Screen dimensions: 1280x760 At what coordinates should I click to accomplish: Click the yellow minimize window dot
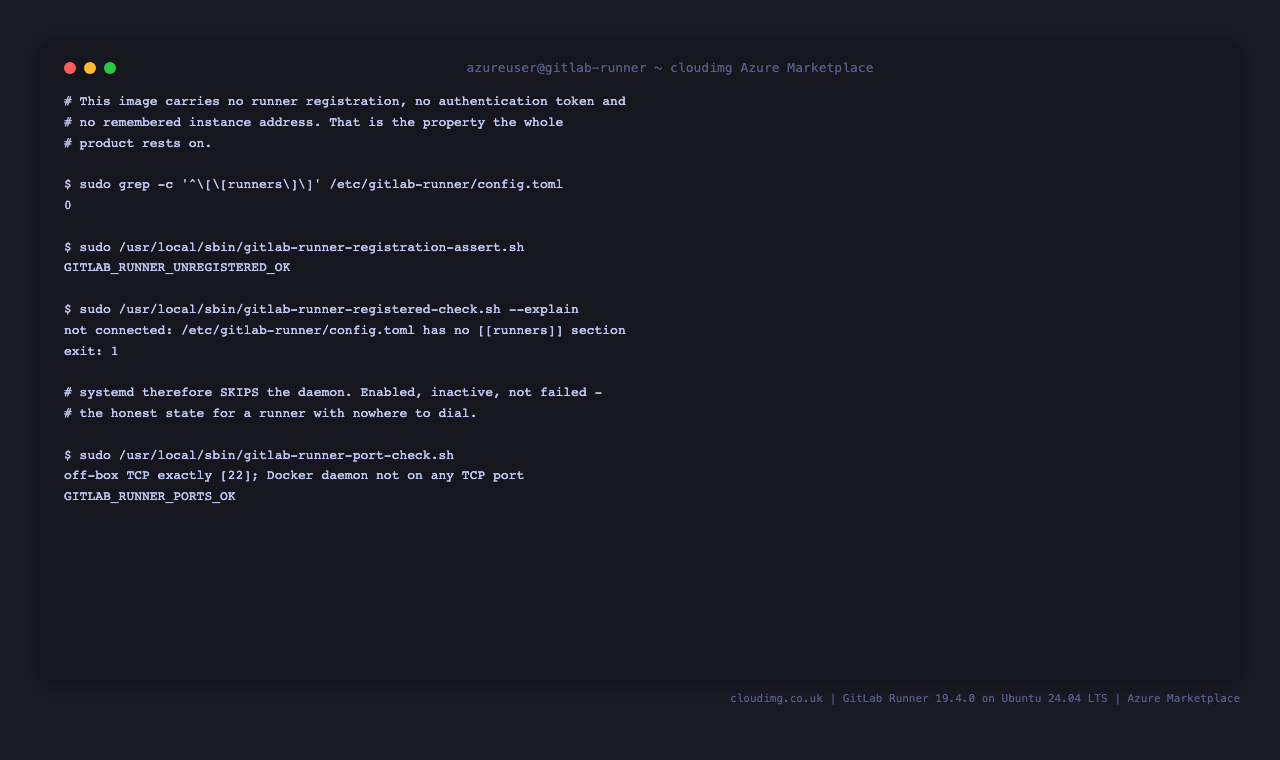coord(90,68)
